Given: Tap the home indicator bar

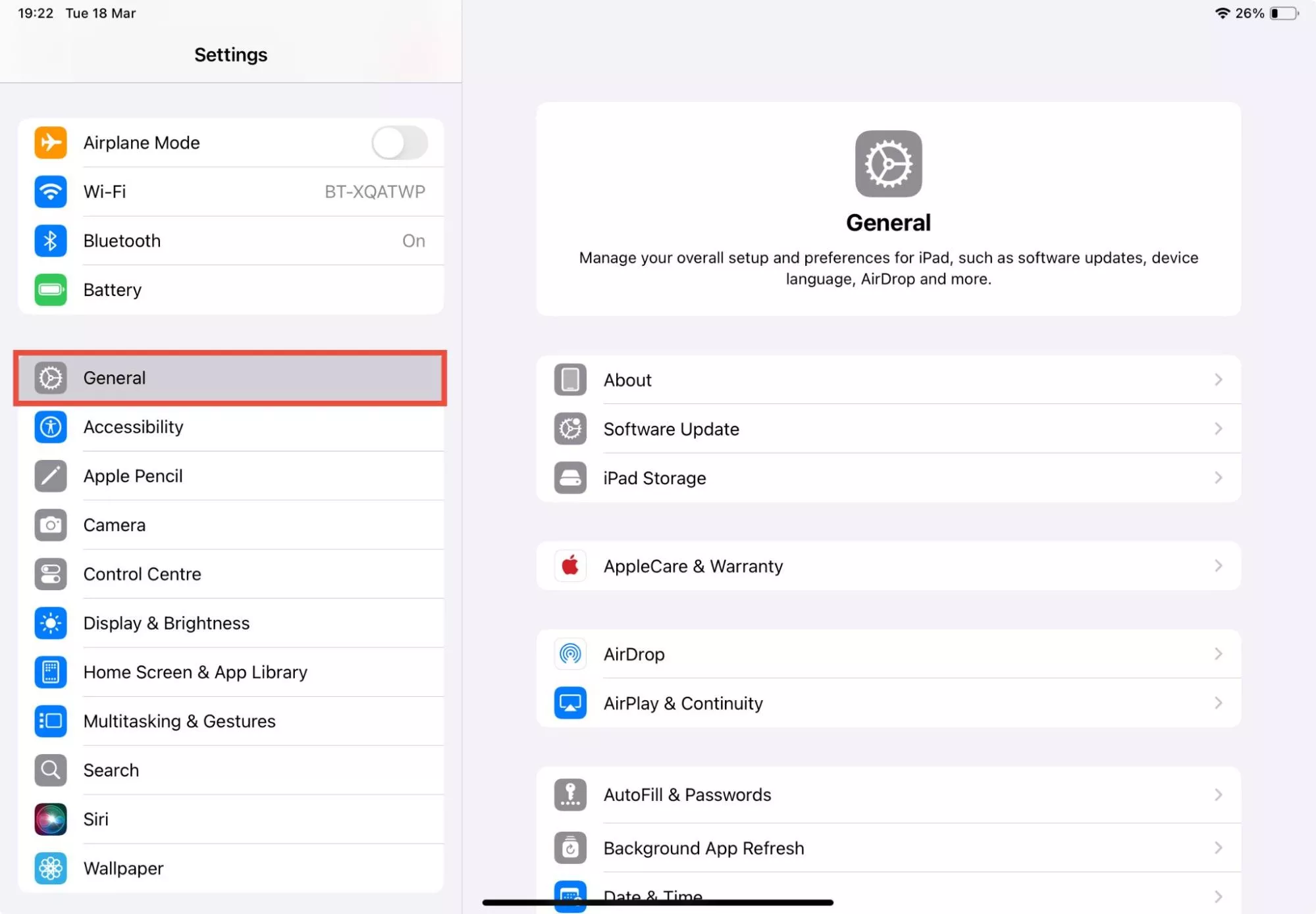Looking at the screenshot, I should (658, 903).
